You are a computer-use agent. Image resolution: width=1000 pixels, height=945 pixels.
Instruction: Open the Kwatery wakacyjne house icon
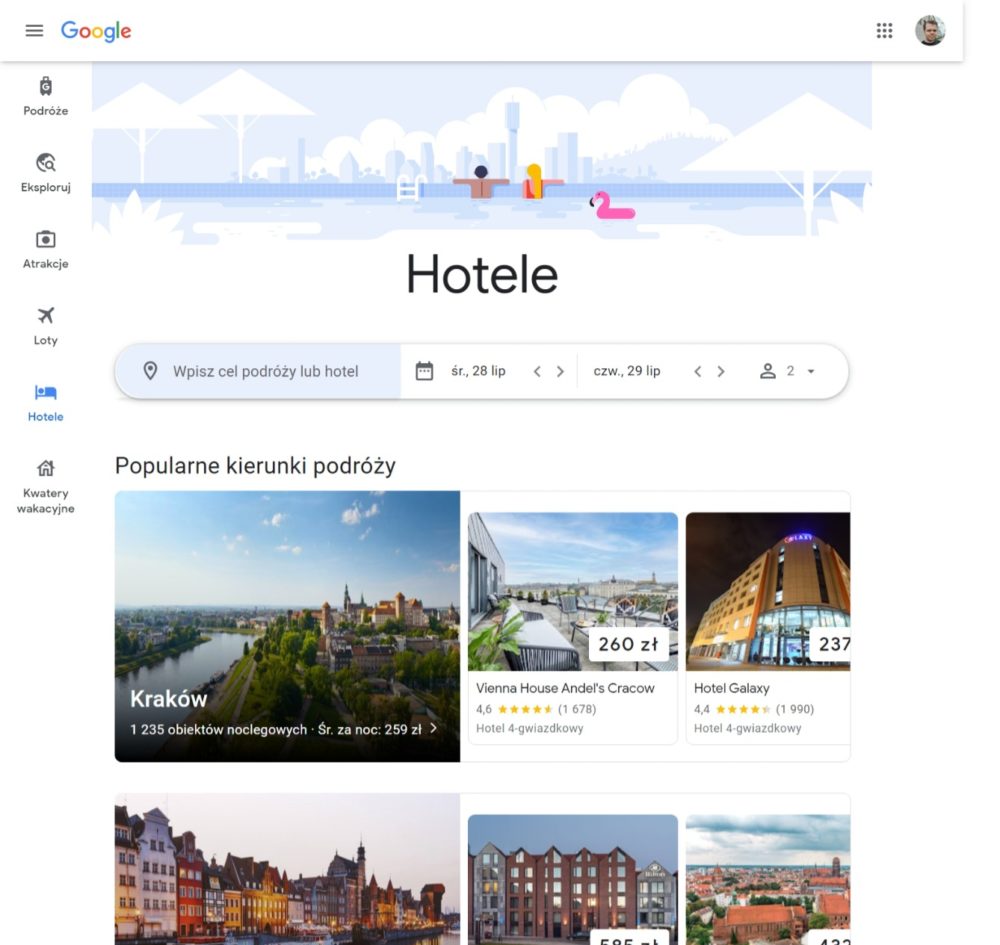(x=46, y=468)
